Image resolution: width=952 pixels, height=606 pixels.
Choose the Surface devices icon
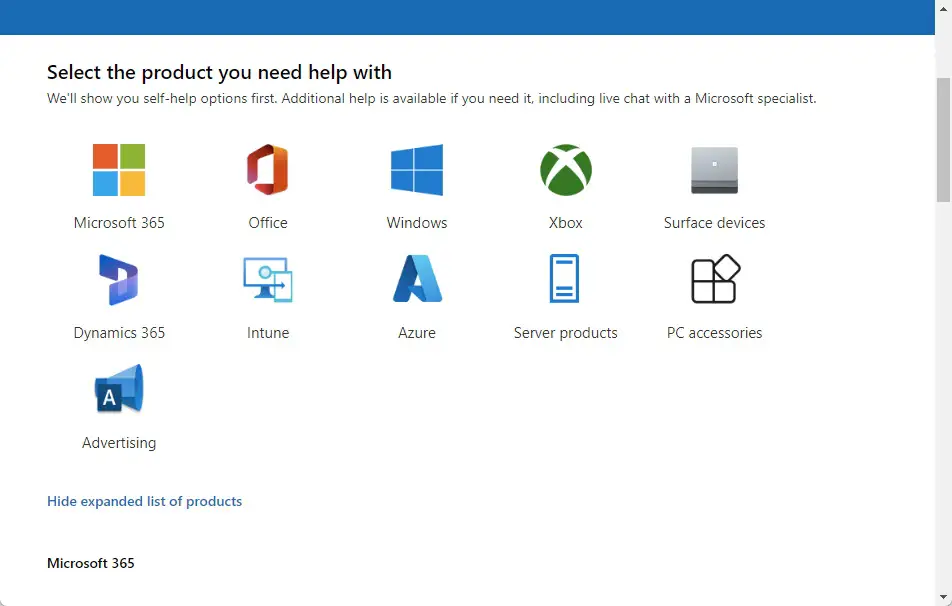point(715,171)
